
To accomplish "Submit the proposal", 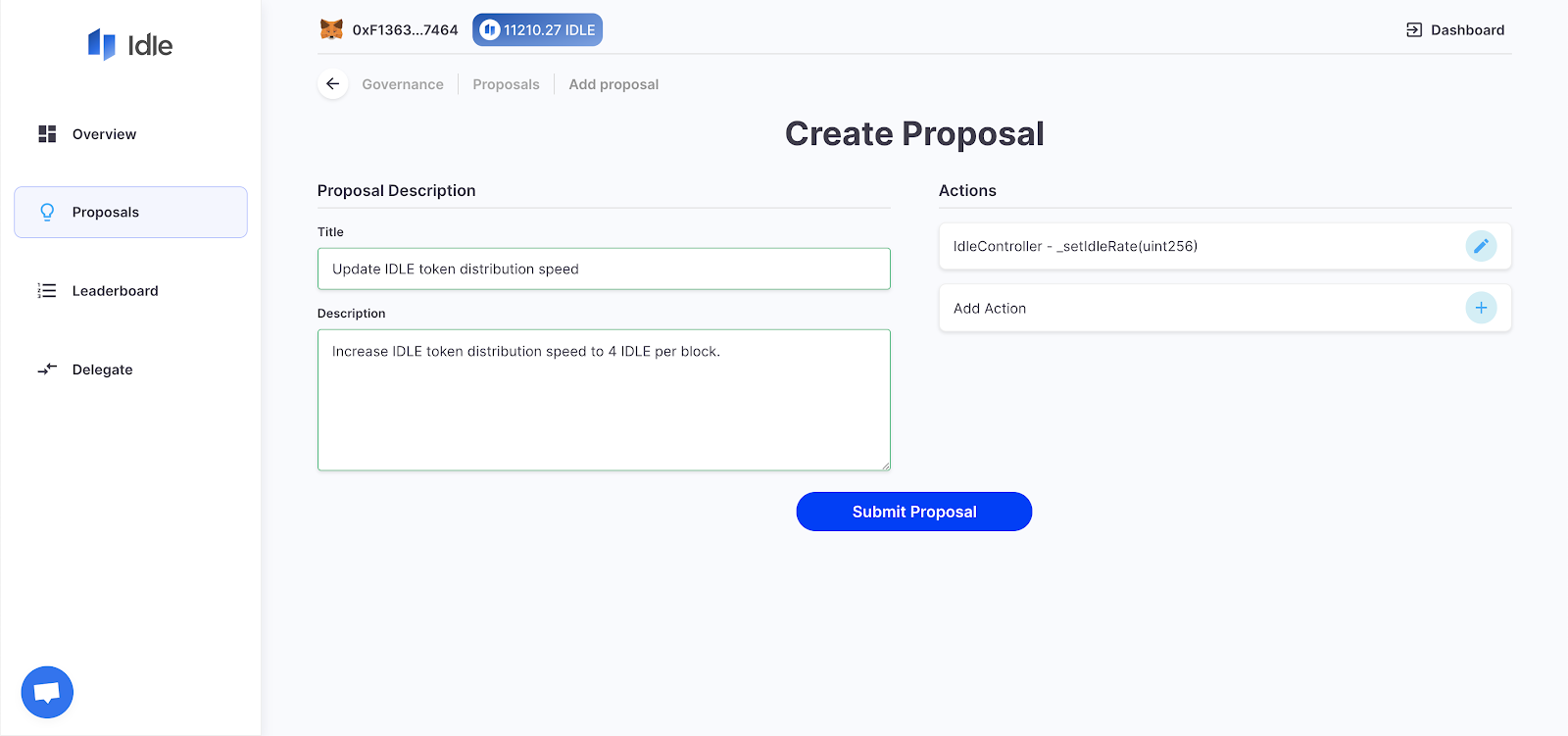I will (x=914, y=512).
